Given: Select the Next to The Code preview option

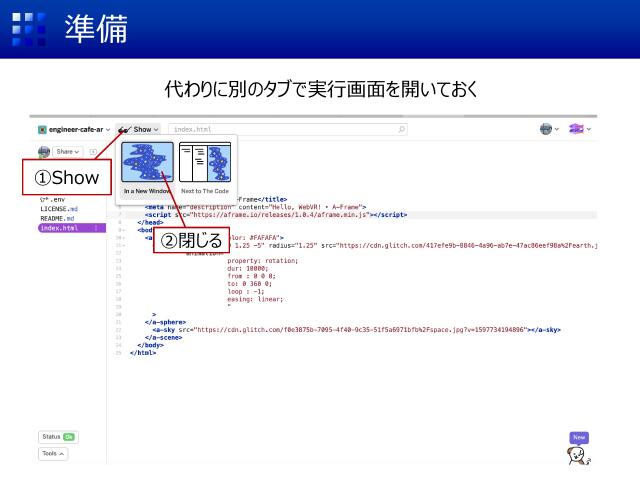Looking at the screenshot, I should (205, 167).
